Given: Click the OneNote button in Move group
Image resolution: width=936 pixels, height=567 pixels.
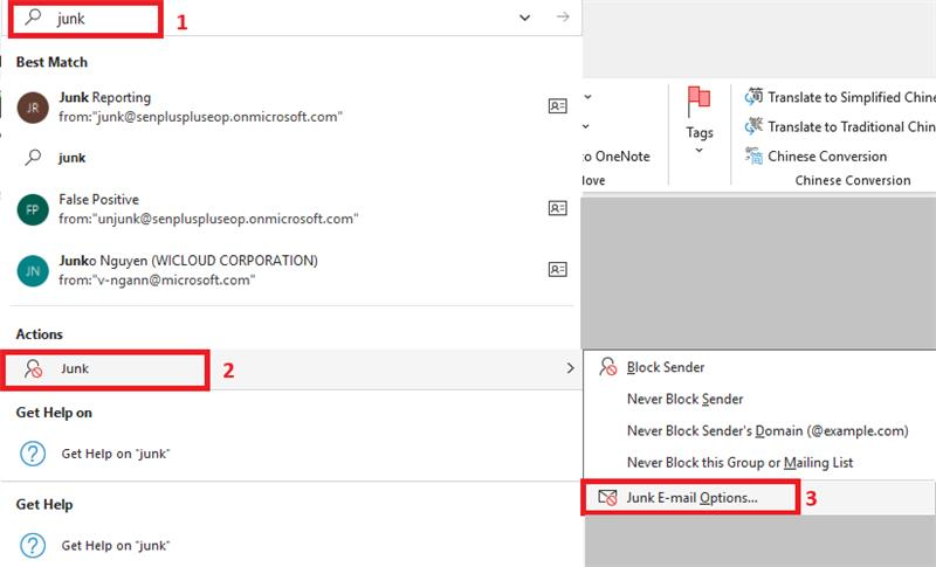Looking at the screenshot, I should pyautogui.click(x=617, y=156).
